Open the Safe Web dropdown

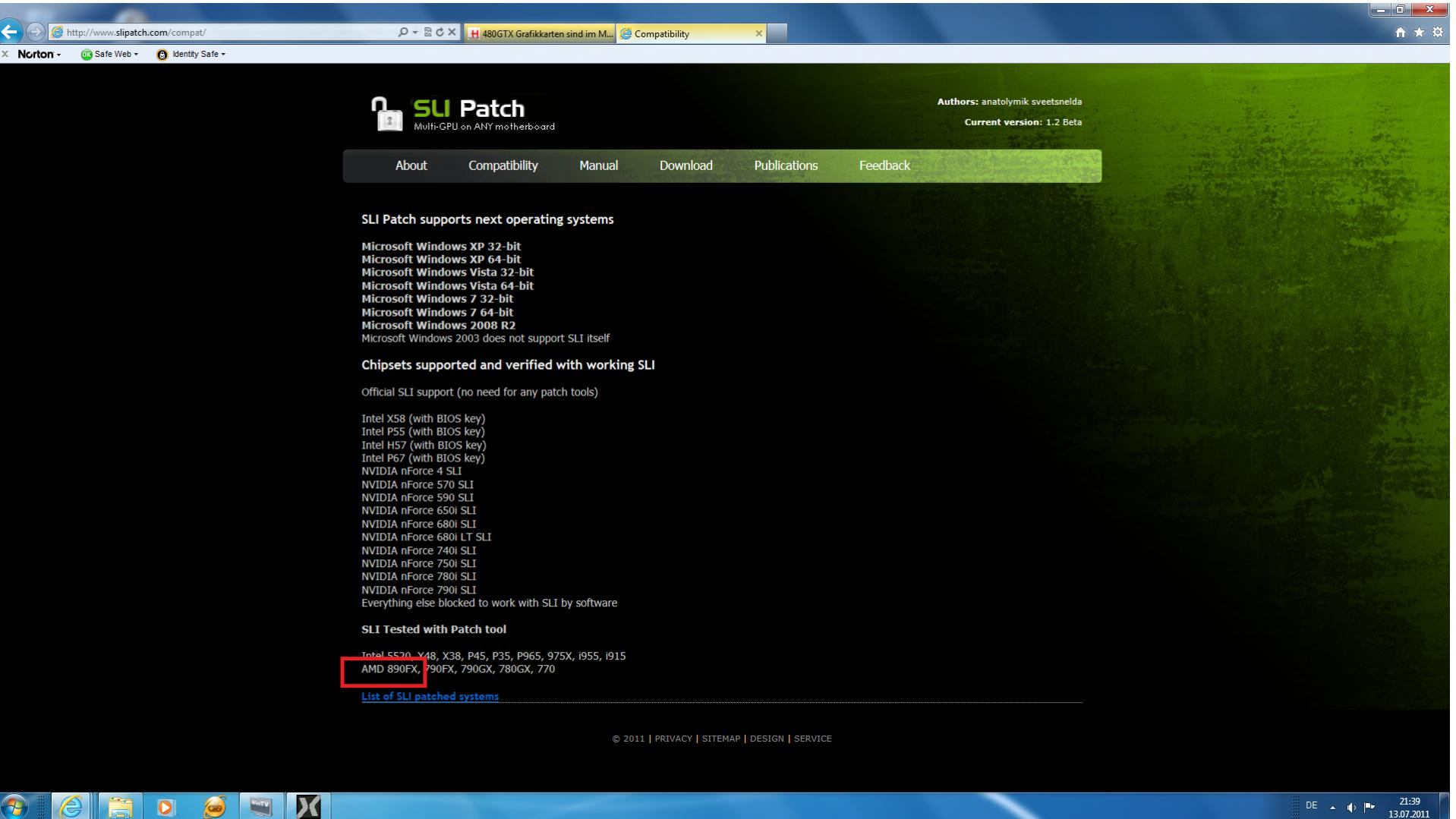(136, 55)
